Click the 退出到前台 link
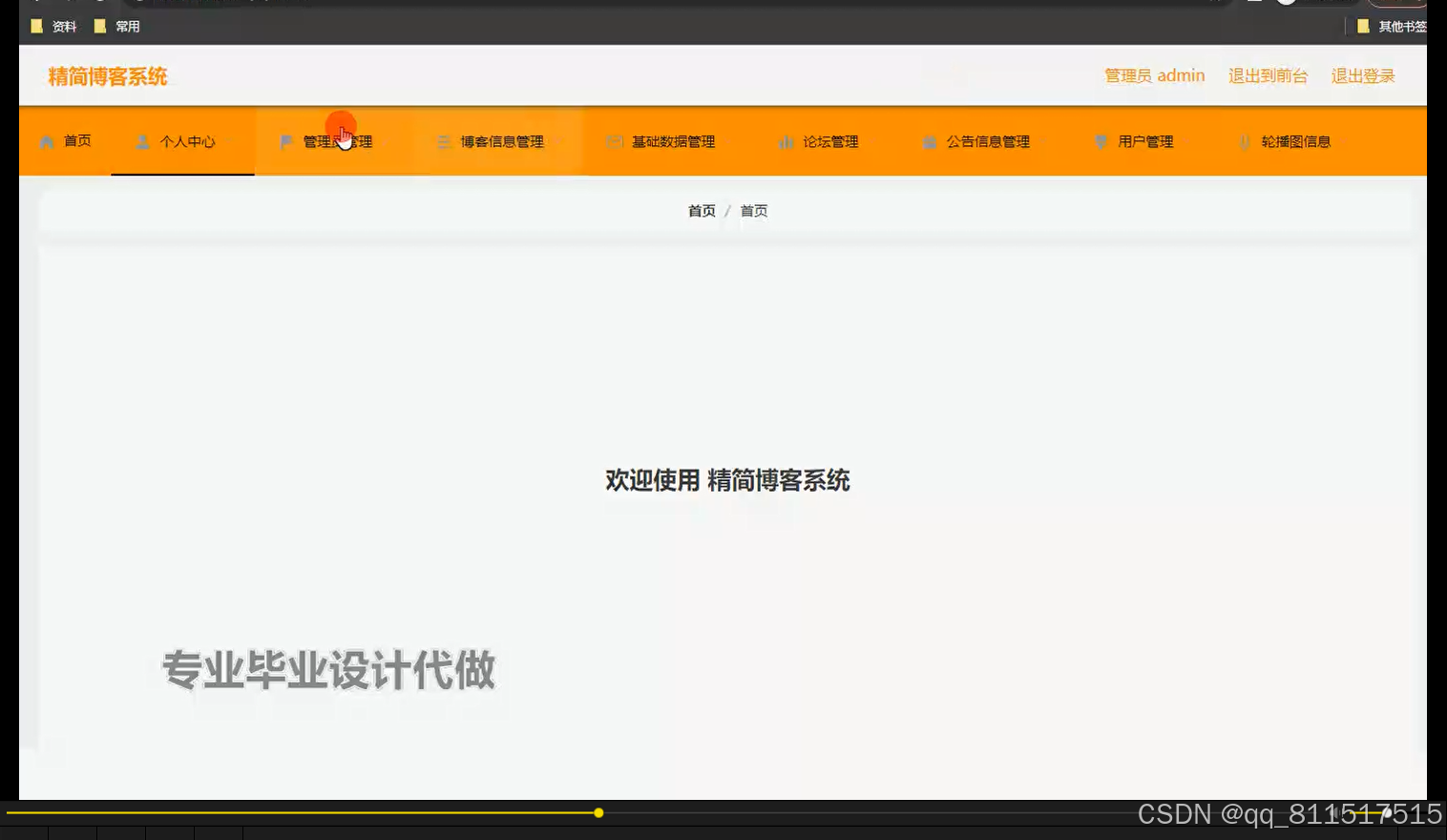 tap(1268, 75)
